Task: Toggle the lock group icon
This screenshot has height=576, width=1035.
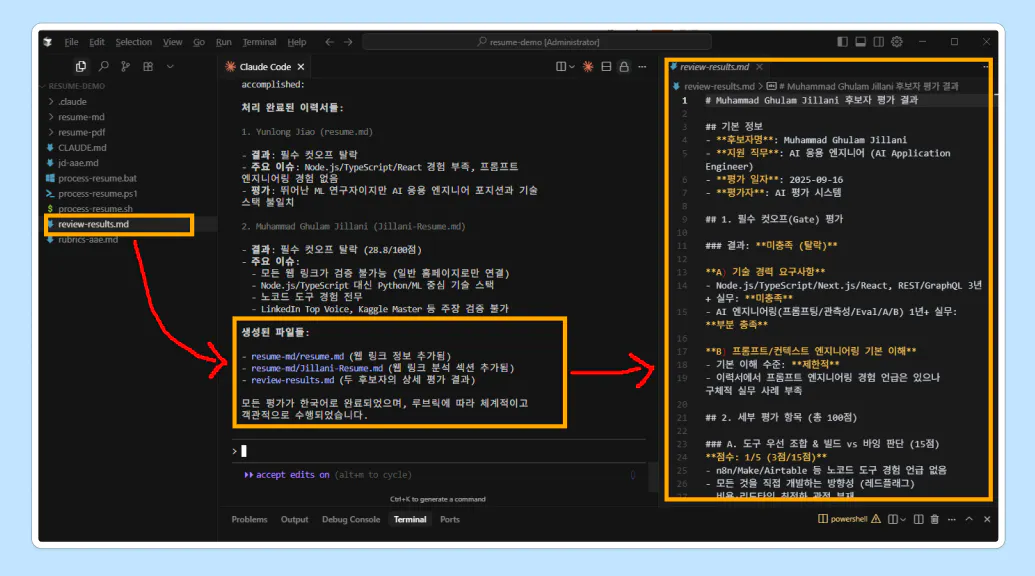Action: [x=624, y=67]
